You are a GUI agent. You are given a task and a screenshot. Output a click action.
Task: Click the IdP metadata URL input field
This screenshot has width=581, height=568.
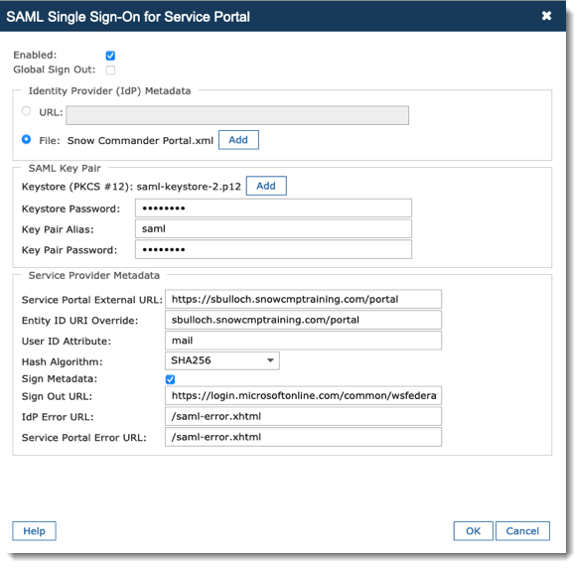point(237,115)
